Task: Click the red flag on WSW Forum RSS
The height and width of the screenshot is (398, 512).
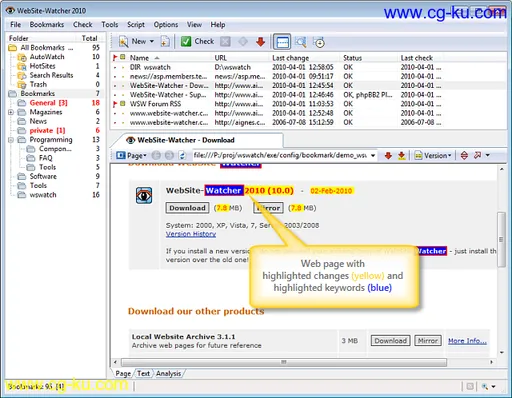Action: 115,104
